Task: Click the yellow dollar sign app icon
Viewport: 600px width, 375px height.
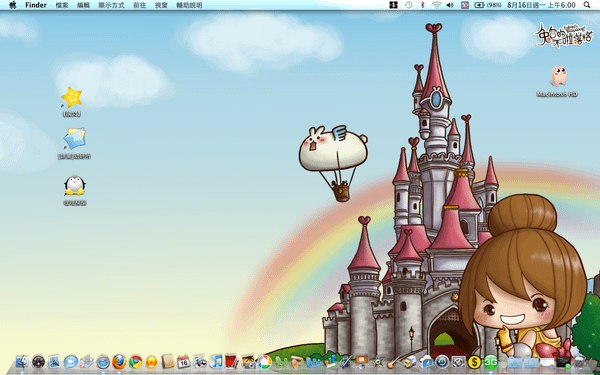Action: [474, 362]
